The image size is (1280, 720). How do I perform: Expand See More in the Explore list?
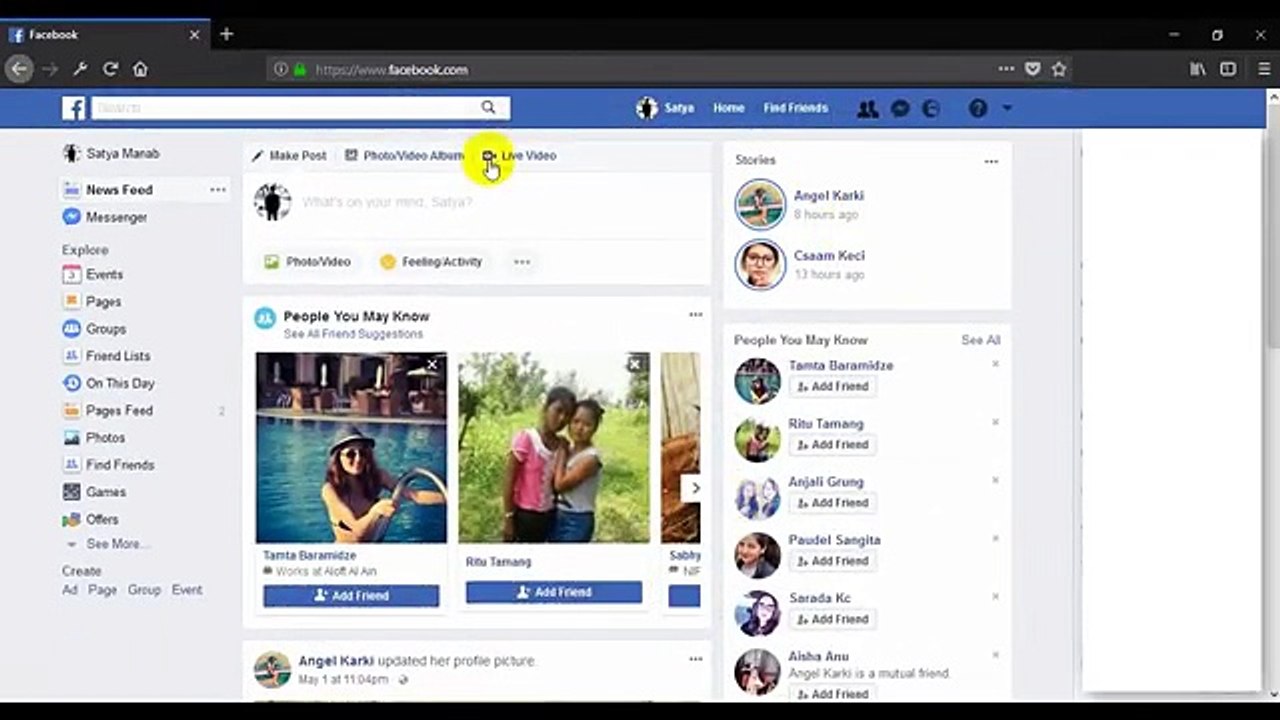(x=108, y=544)
